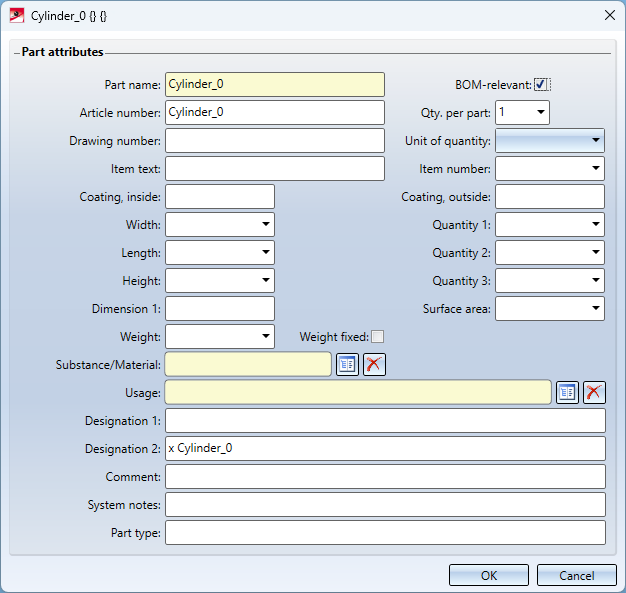Click the "Substance/Material:" label
This screenshot has height=593, width=626.
pyautogui.click(x=108, y=365)
